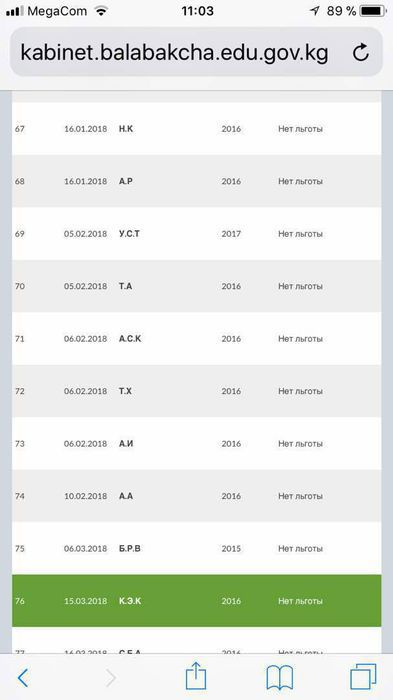Tap the Wi-Fi signal icon
The width and height of the screenshot is (393, 700).
tap(102, 11)
